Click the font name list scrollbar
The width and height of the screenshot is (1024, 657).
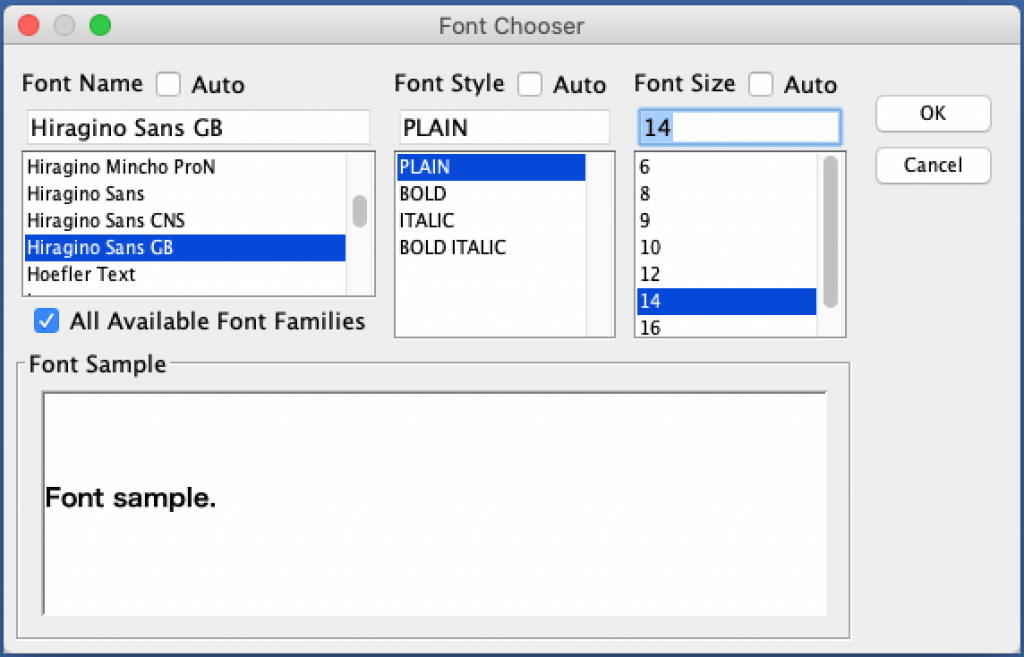pos(359,211)
